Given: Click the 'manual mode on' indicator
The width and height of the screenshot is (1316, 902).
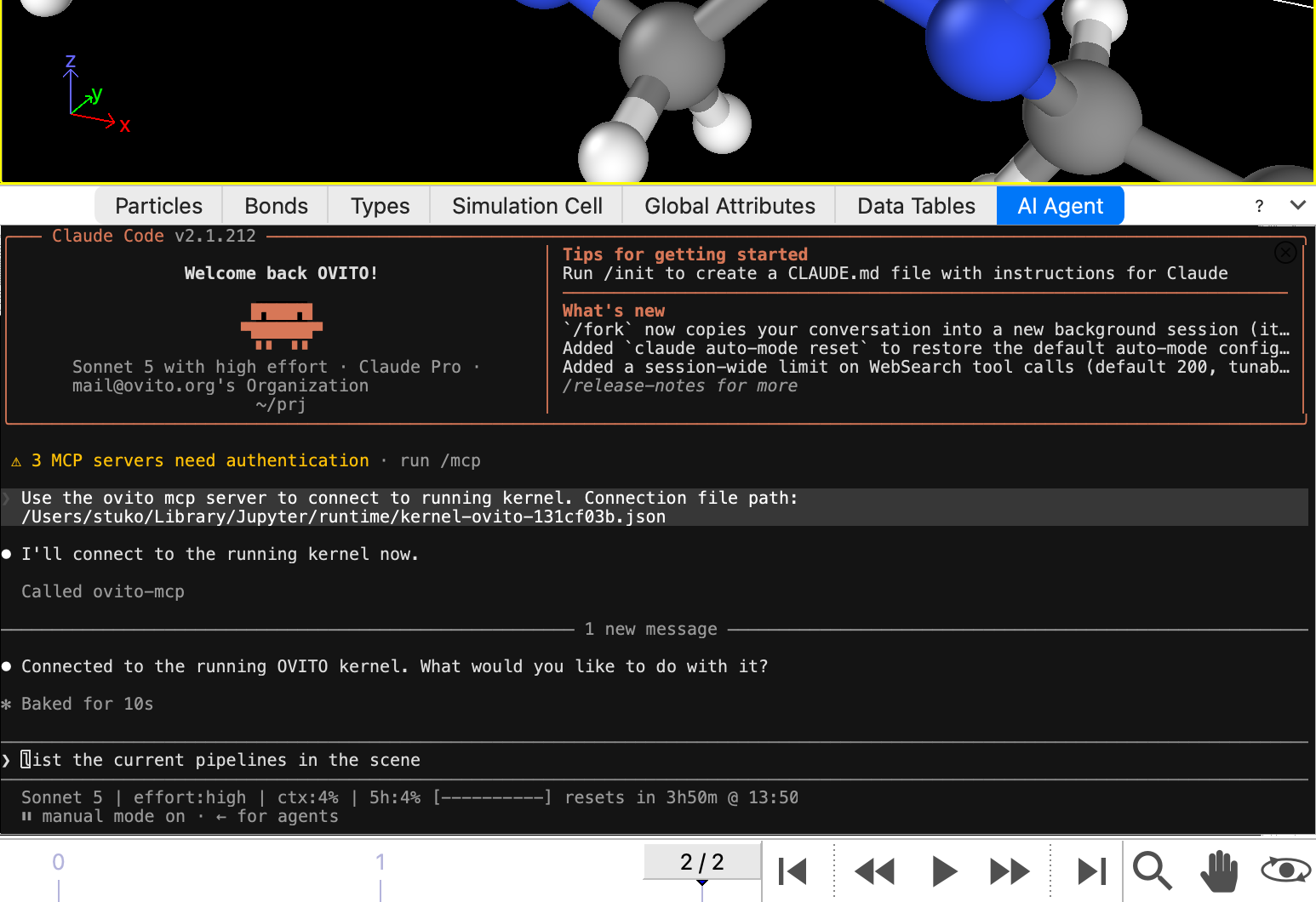Looking at the screenshot, I should pyautogui.click(x=113, y=816).
